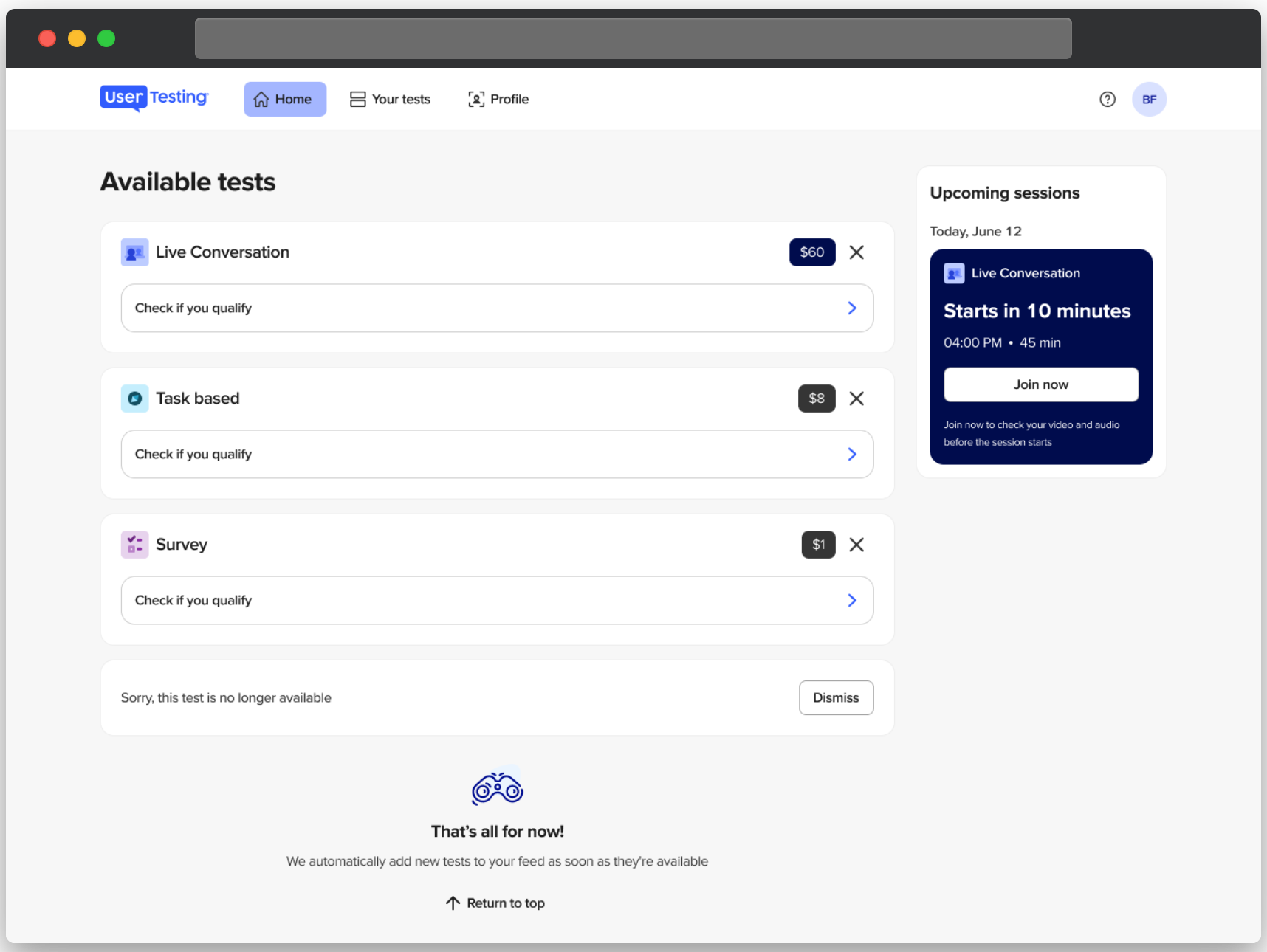Screen dimensions: 1267x952
Task: Click the Survey card title text
Action: (181, 545)
